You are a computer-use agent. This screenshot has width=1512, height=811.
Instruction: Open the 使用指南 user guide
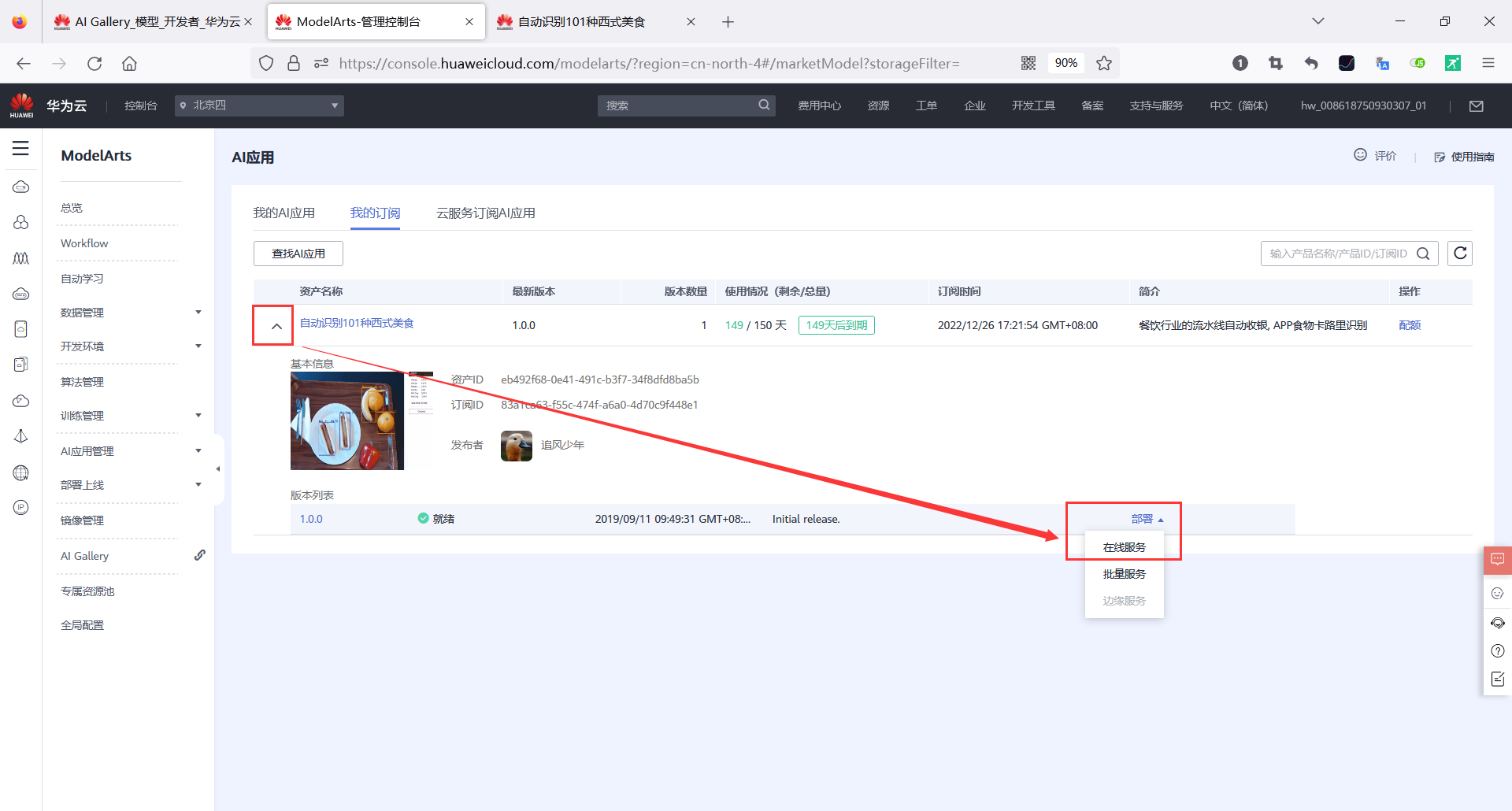click(1465, 157)
